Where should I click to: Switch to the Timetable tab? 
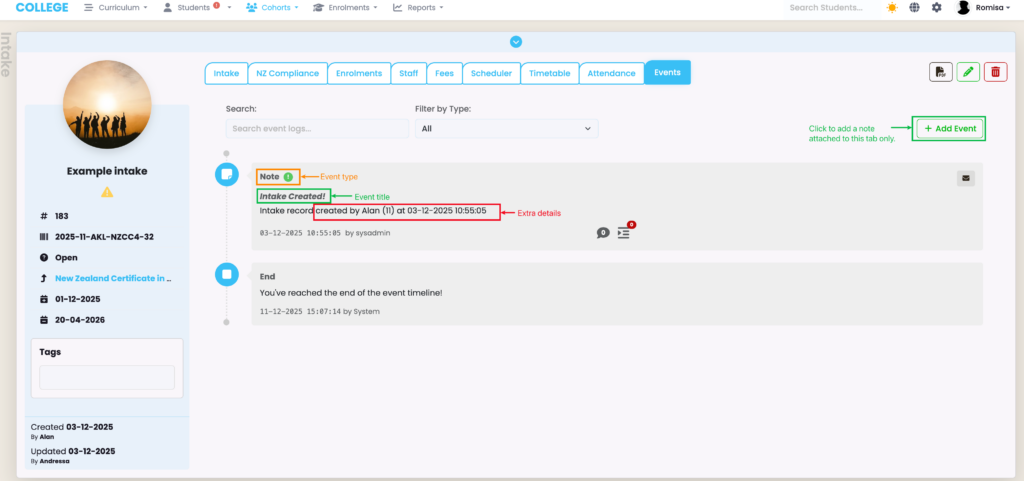click(x=549, y=73)
